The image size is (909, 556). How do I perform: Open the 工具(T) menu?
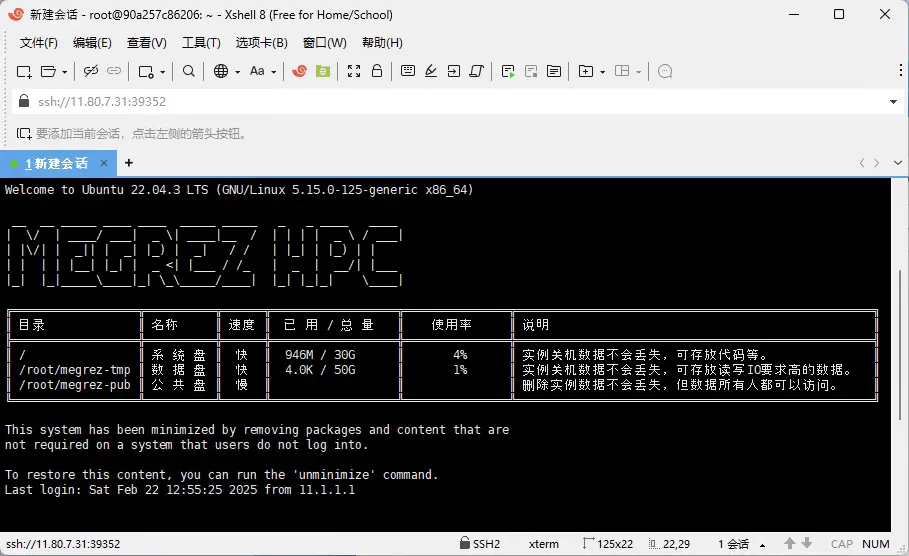201,43
